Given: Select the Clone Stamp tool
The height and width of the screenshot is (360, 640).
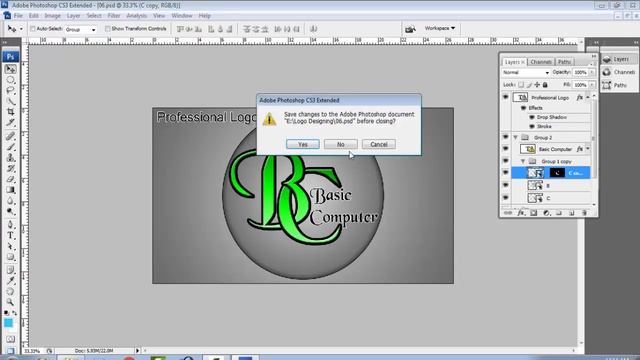Looking at the screenshot, I should (x=11, y=158).
